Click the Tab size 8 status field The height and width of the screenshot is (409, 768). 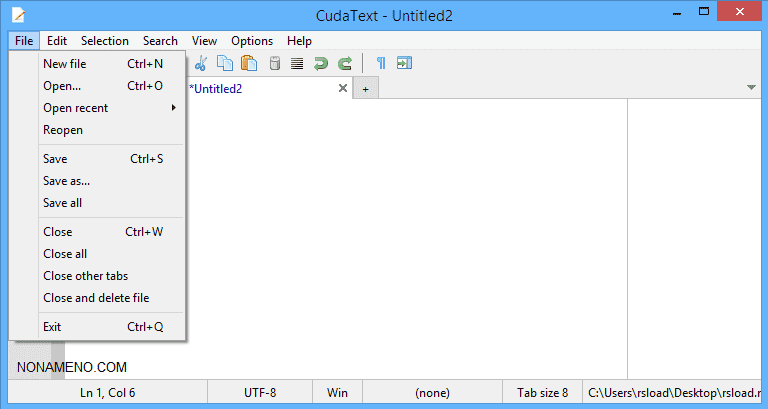[x=542, y=393]
